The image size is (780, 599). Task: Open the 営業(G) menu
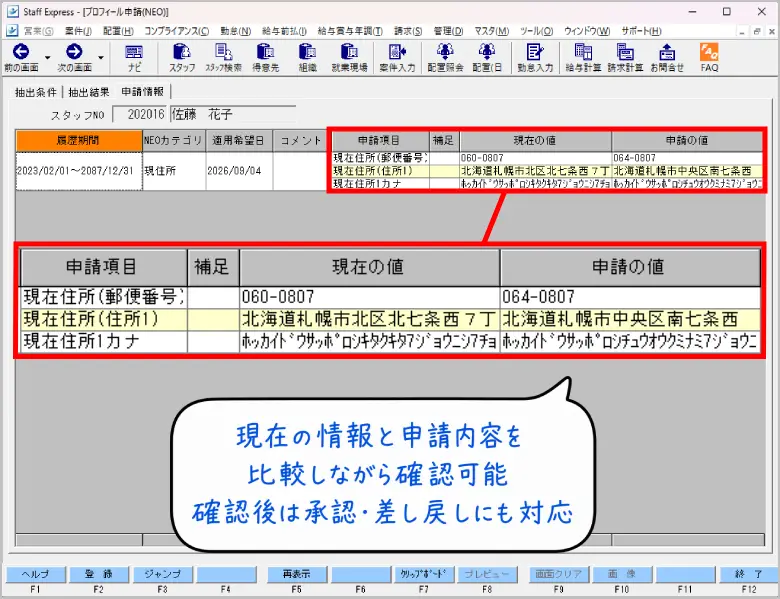click(x=38, y=31)
